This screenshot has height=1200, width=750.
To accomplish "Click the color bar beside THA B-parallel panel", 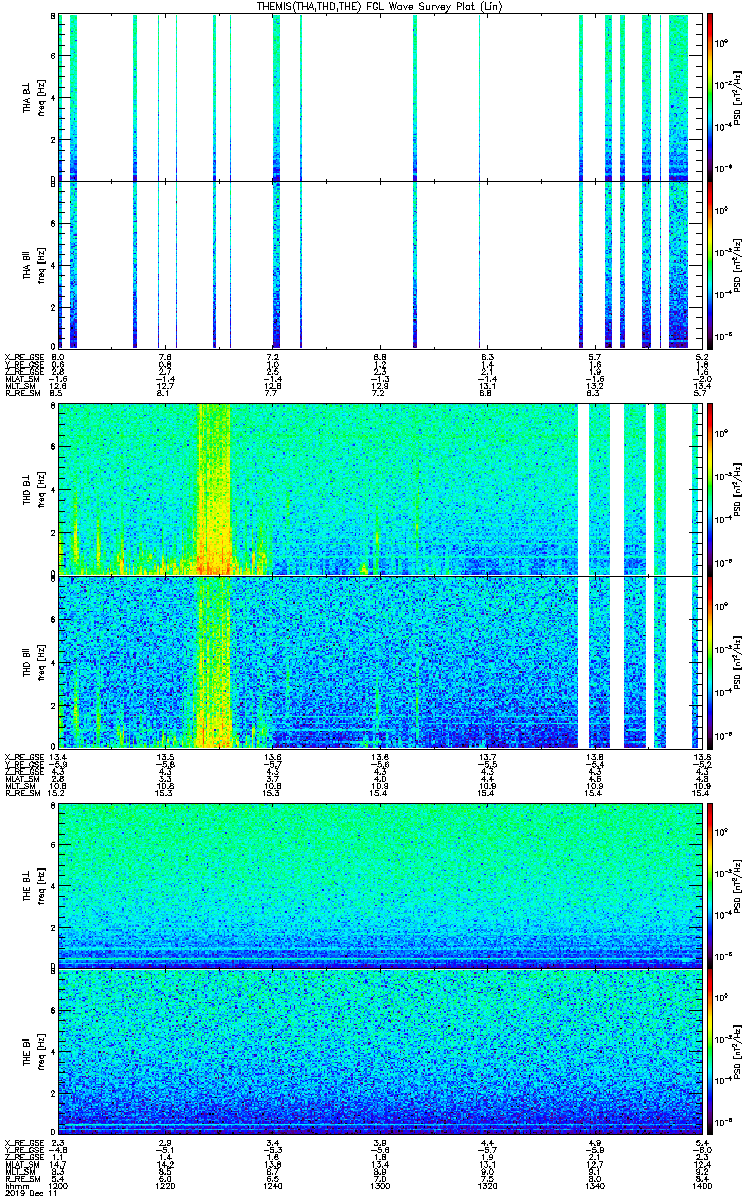I will 710,265.
